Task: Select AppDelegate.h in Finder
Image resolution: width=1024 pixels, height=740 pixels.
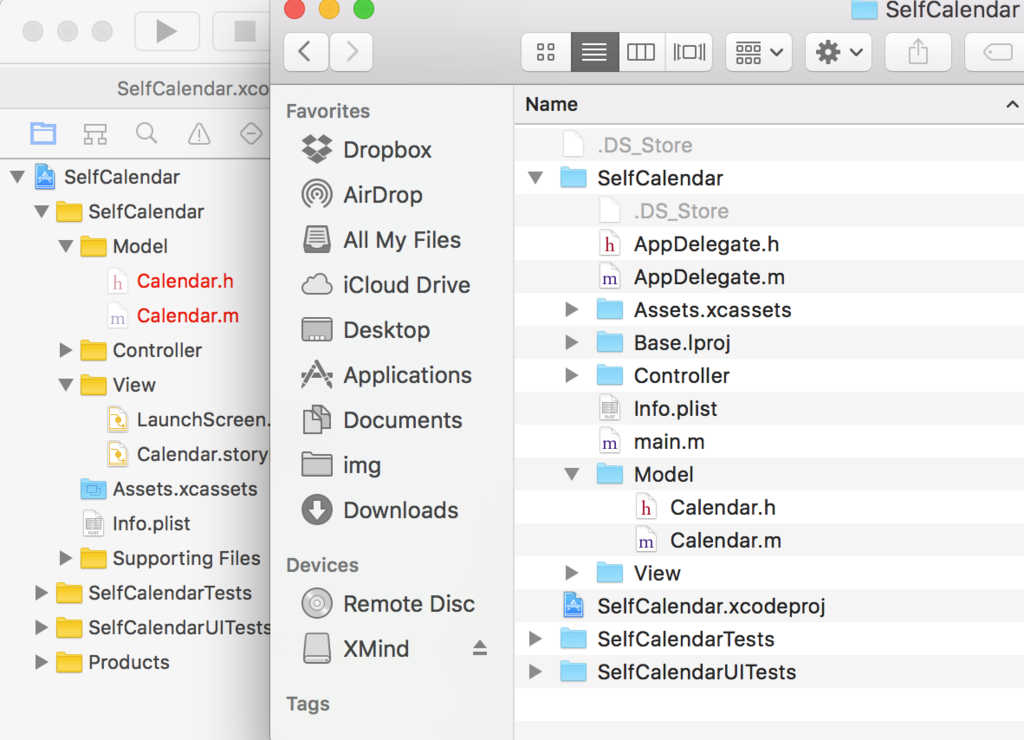Action: click(x=769, y=244)
